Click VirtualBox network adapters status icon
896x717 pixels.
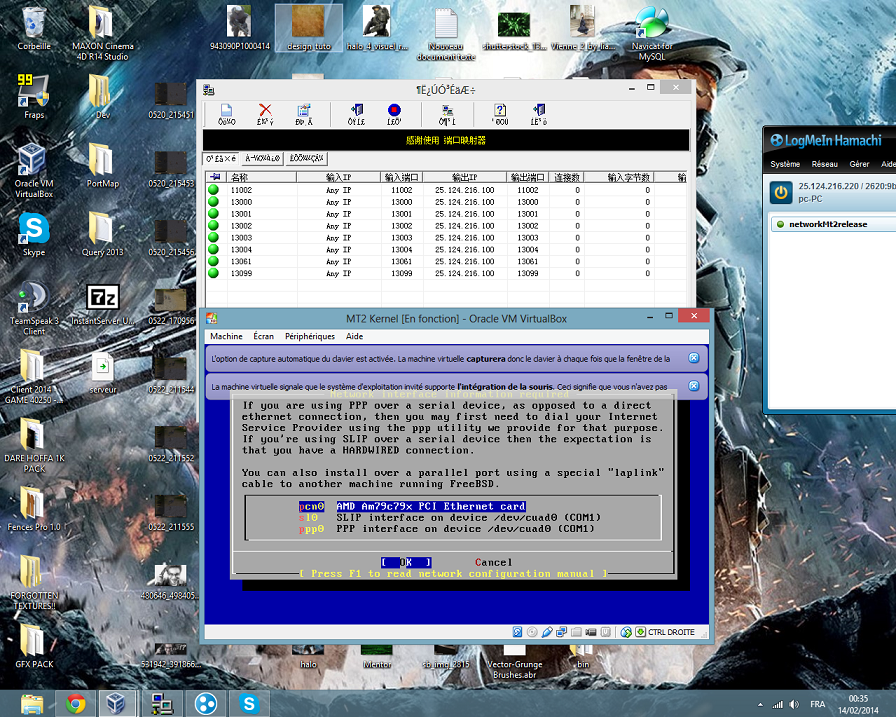pos(561,632)
